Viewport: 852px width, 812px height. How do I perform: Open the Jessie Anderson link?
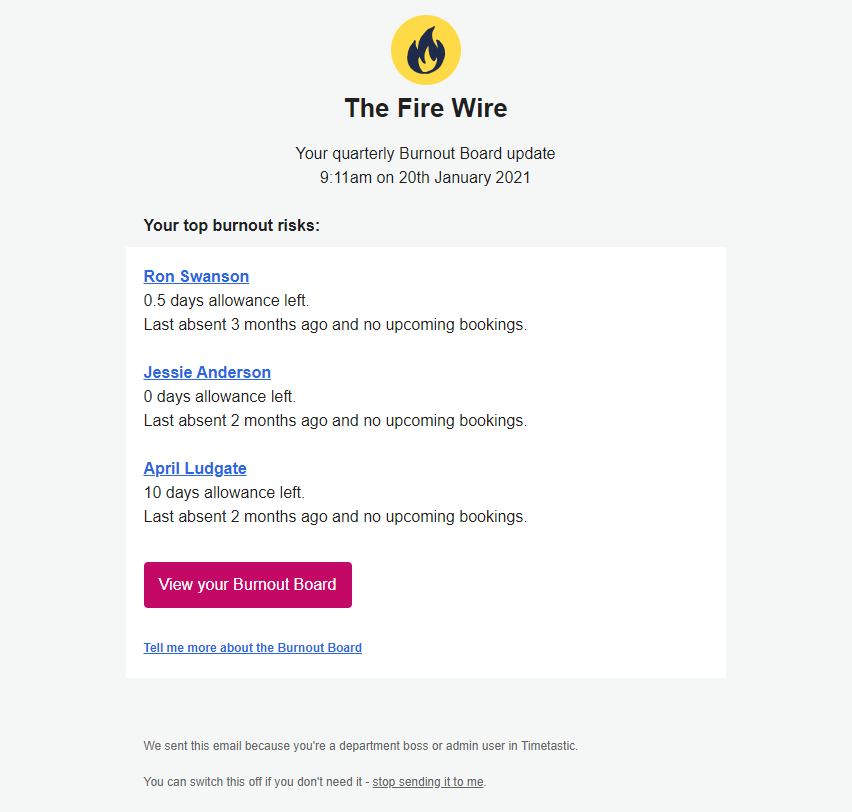pyautogui.click(x=207, y=373)
